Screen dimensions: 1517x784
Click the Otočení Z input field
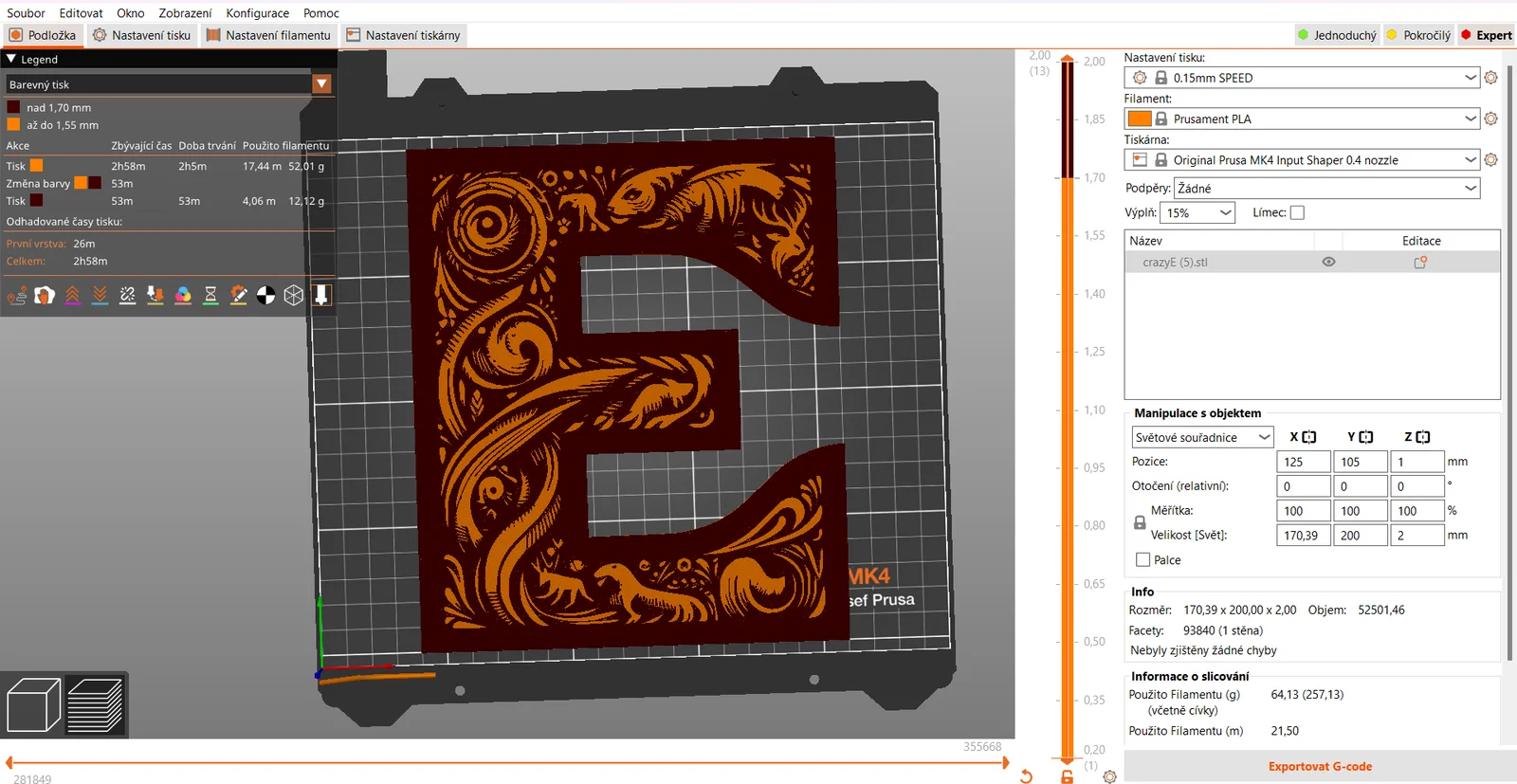click(x=1417, y=486)
